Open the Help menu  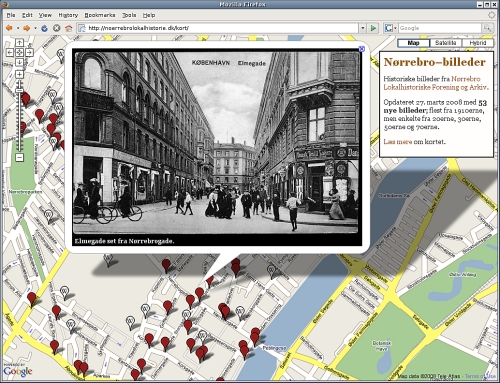(149, 15)
